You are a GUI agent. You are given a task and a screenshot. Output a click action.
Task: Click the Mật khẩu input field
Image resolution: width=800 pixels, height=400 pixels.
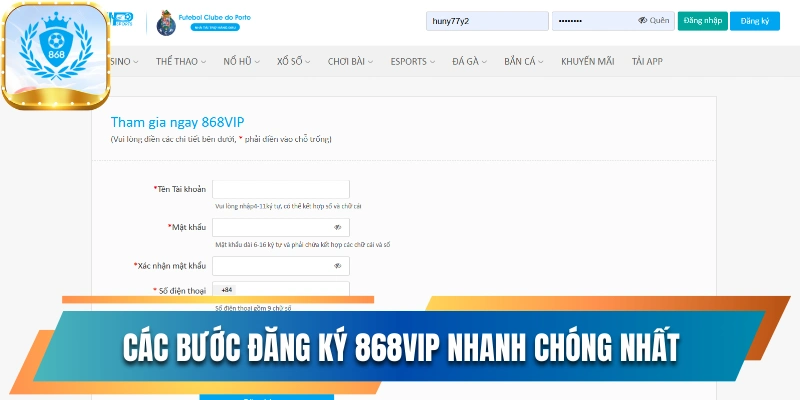point(281,228)
